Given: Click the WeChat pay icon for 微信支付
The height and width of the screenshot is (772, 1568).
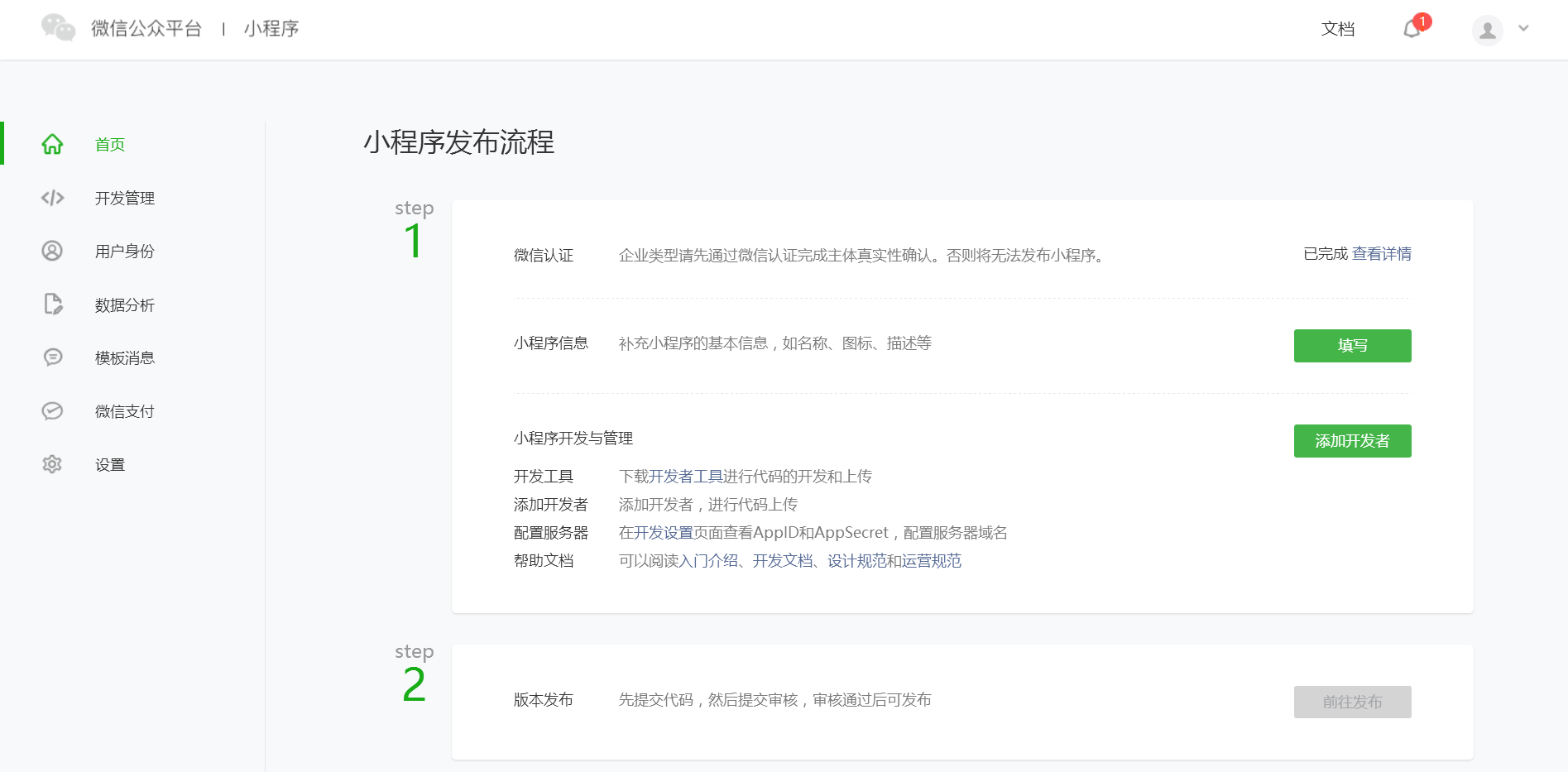Looking at the screenshot, I should [52, 411].
